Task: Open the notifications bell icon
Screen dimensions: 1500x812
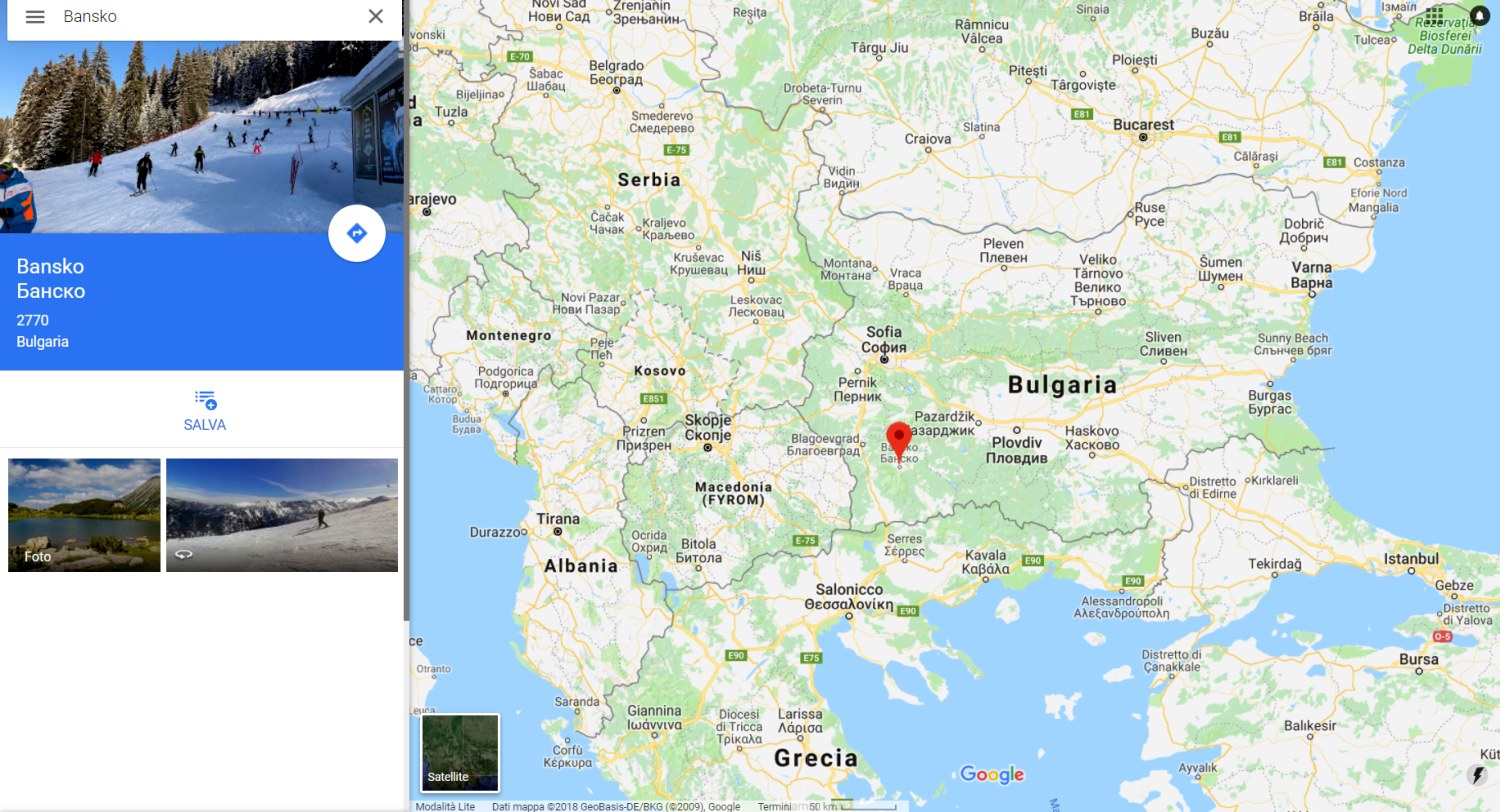Action: [x=1480, y=16]
